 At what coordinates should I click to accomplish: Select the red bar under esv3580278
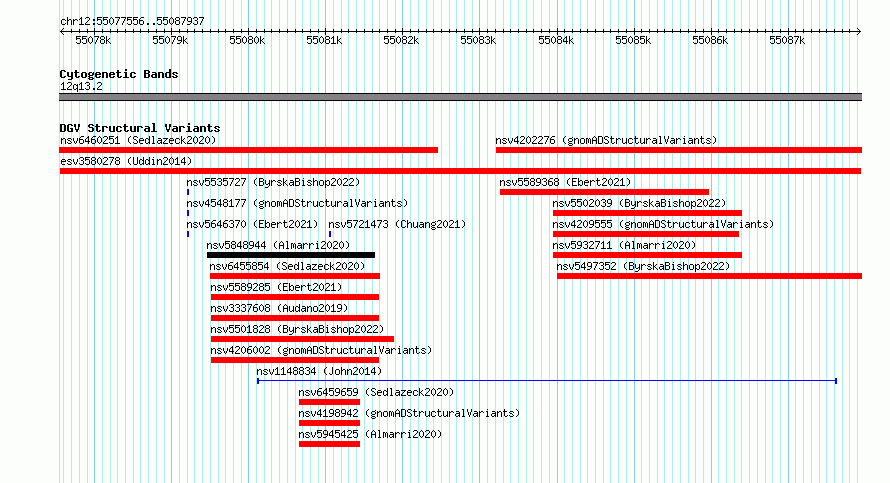click(x=460, y=171)
